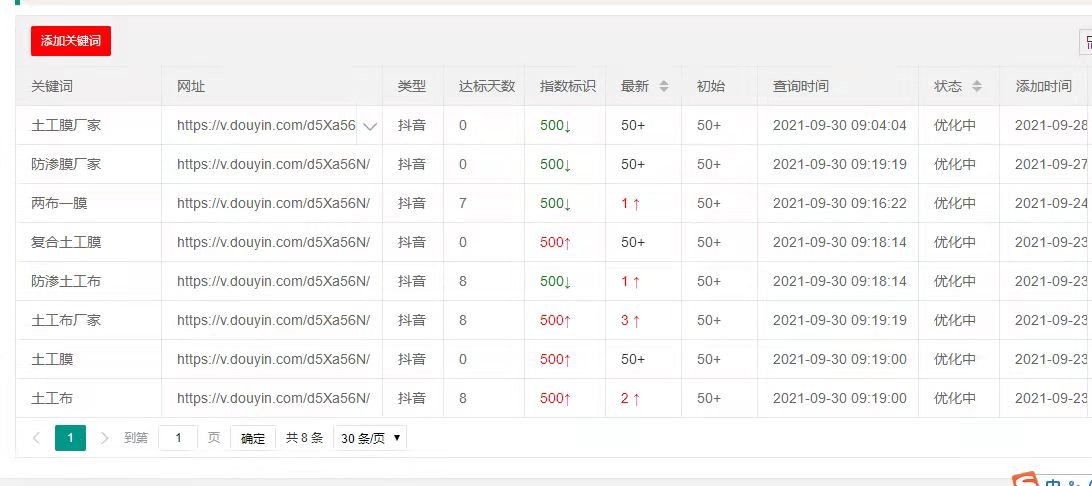Screen dimensions: 1092x486
Task: Open douyin URL in 两布一膜 row
Action: click(x=273, y=203)
